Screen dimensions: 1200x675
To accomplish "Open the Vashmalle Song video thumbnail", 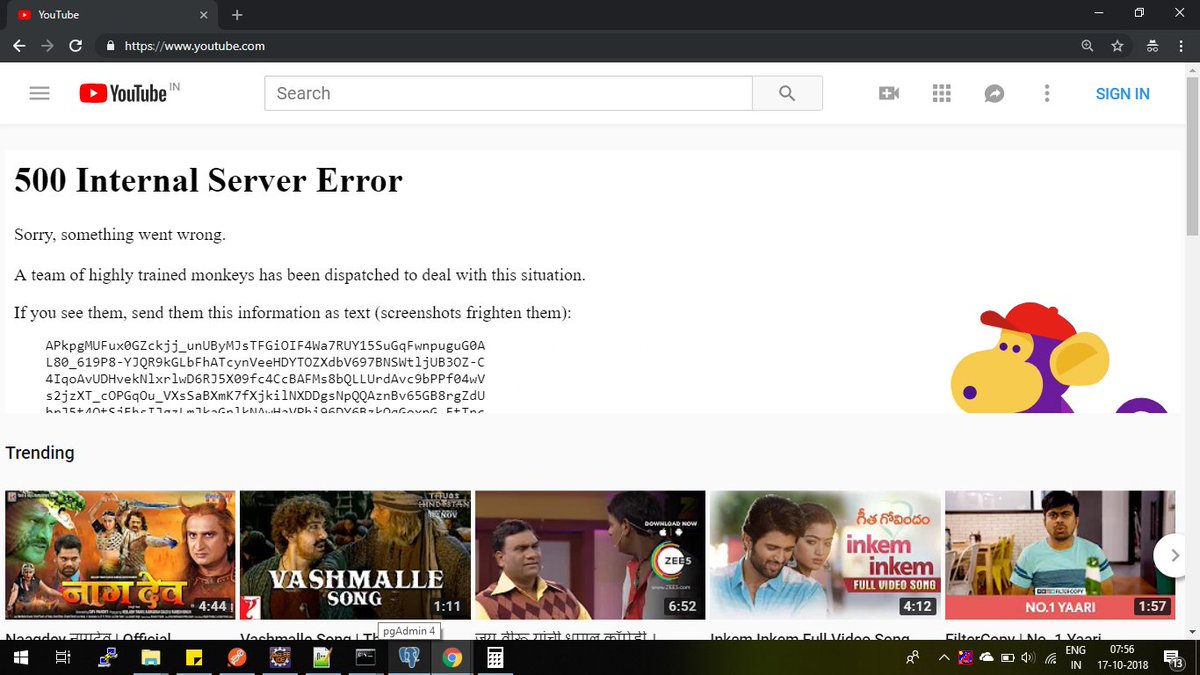I will click(355, 555).
